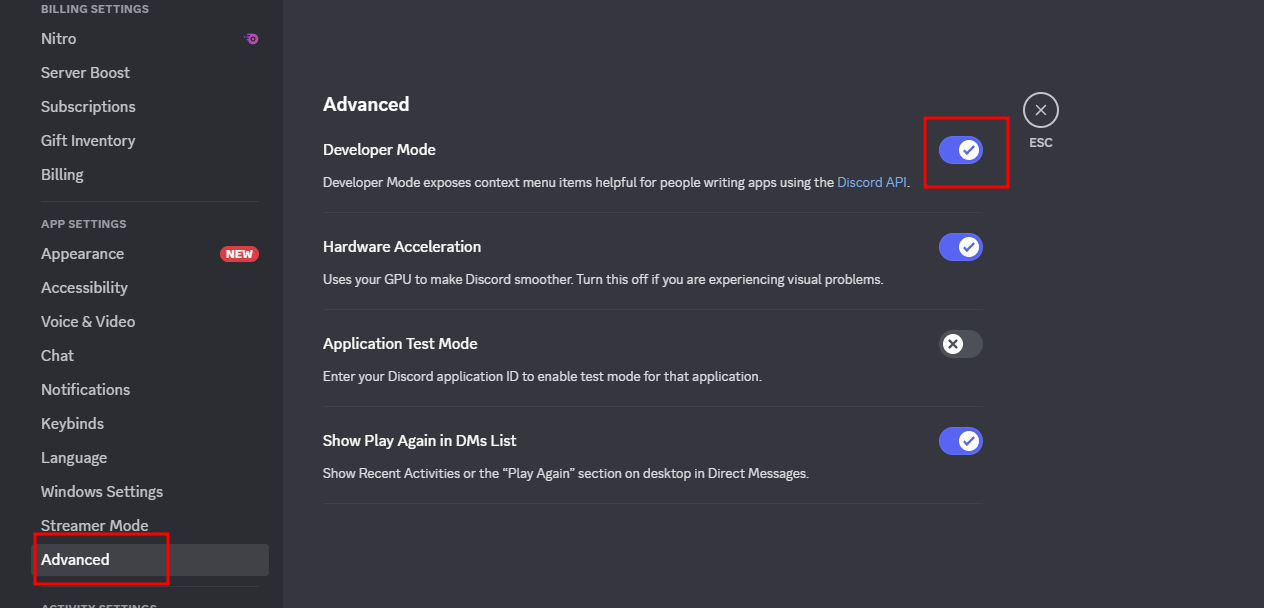1264x608 pixels.
Task: Click the 'Uses your GPU' description text
Action: click(x=603, y=280)
